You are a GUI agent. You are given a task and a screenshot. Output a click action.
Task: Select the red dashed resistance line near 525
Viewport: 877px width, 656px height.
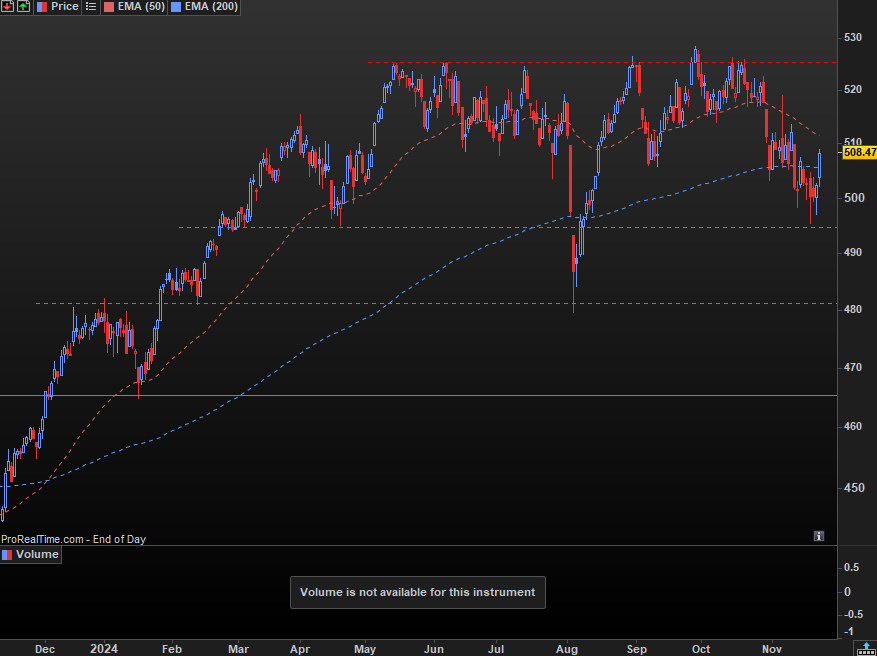tap(602, 63)
